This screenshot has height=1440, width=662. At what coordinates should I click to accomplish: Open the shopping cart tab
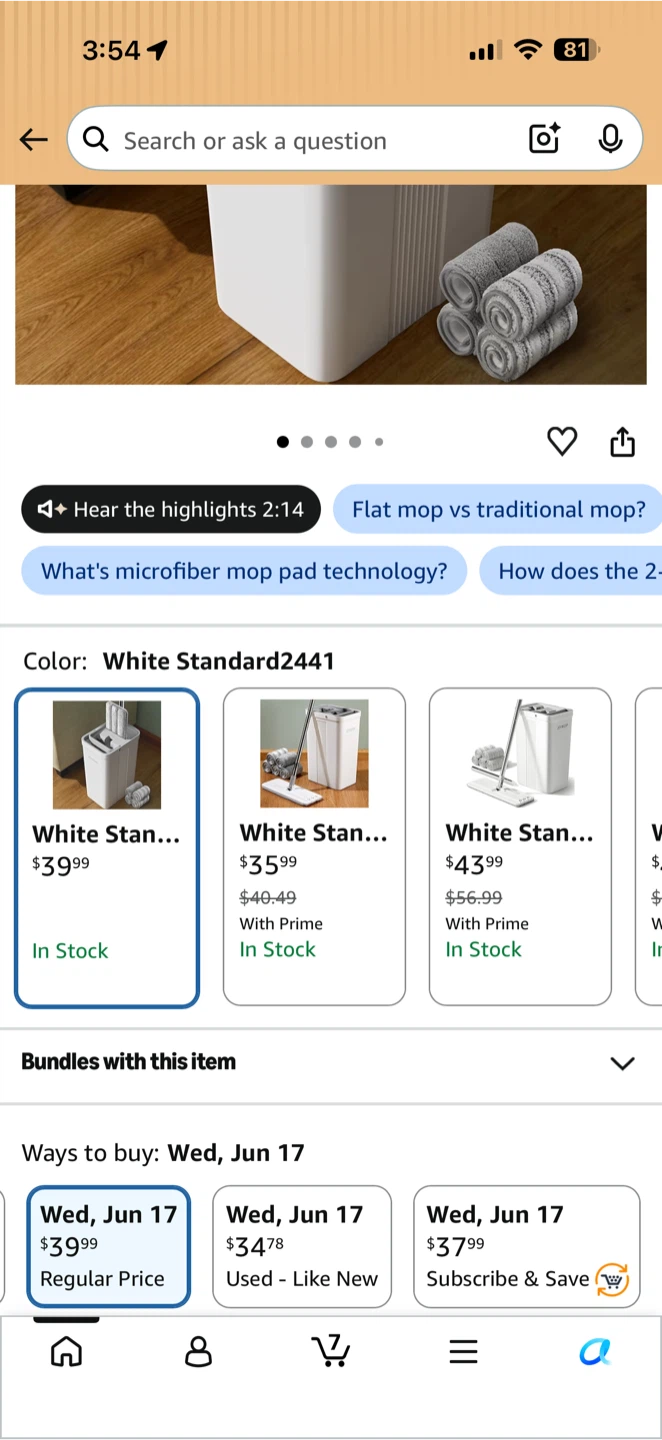tap(331, 1350)
